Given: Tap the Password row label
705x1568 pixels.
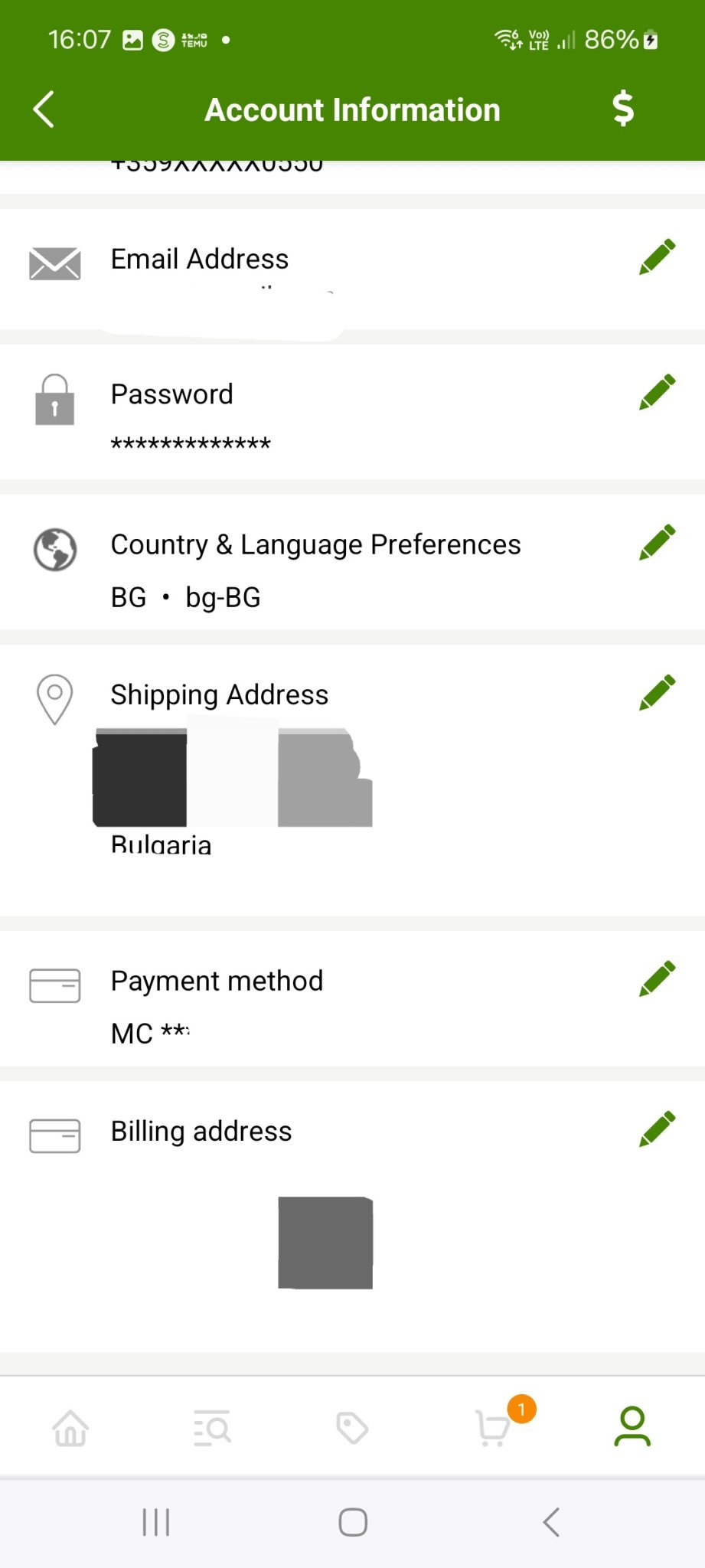Looking at the screenshot, I should [x=172, y=394].
